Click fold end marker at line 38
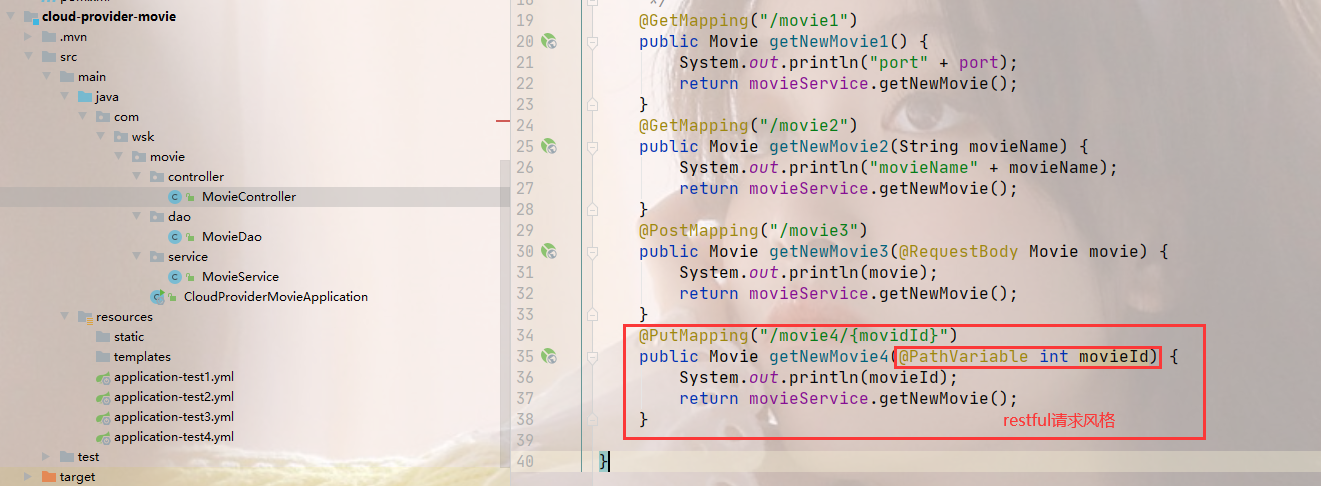 pyautogui.click(x=592, y=419)
